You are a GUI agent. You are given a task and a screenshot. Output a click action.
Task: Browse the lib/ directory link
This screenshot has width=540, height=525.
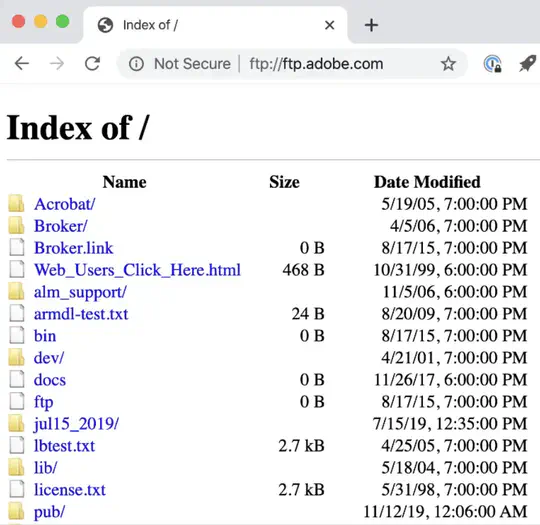[x=45, y=468]
